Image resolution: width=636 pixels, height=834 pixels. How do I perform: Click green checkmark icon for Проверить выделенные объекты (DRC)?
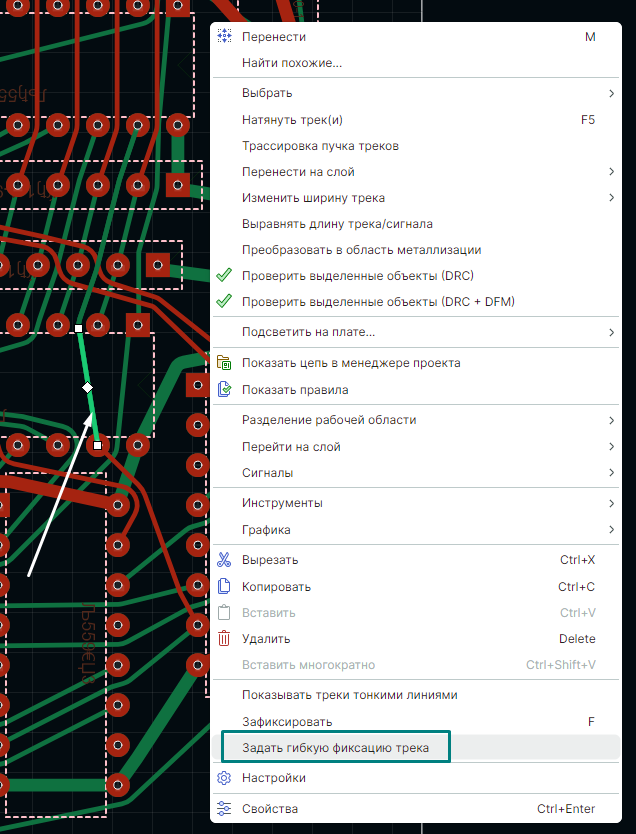(224, 276)
